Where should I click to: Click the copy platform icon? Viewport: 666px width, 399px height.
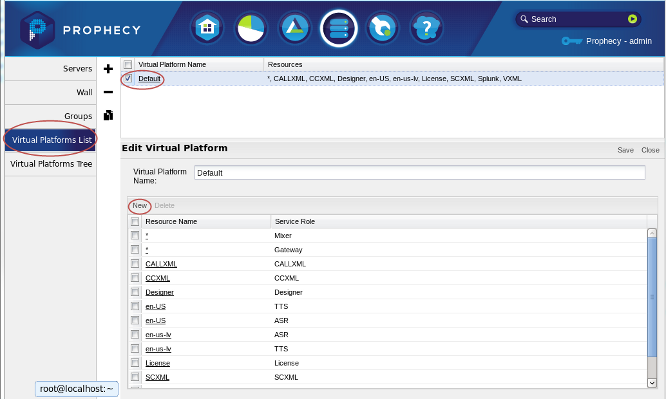pyautogui.click(x=108, y=115)
